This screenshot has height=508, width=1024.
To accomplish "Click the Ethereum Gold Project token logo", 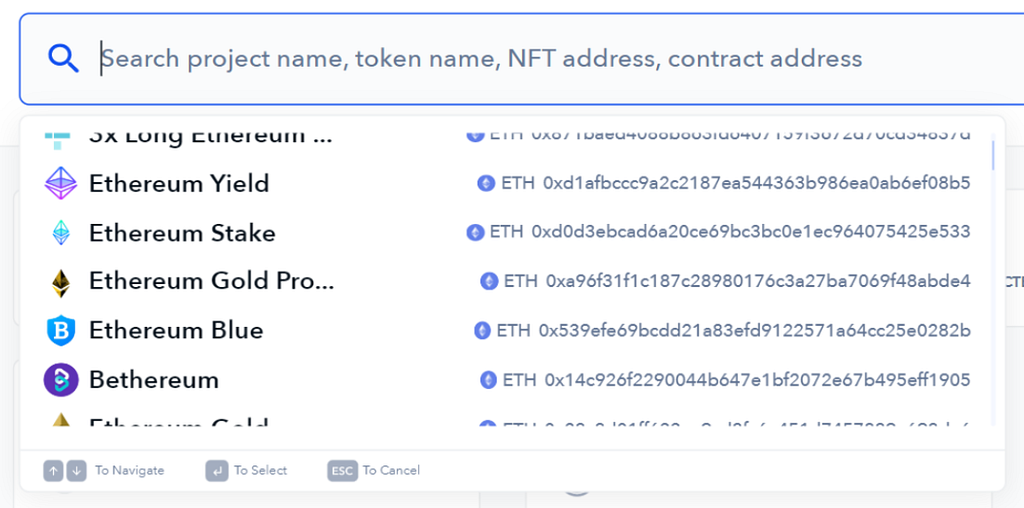I will (61, 282).
